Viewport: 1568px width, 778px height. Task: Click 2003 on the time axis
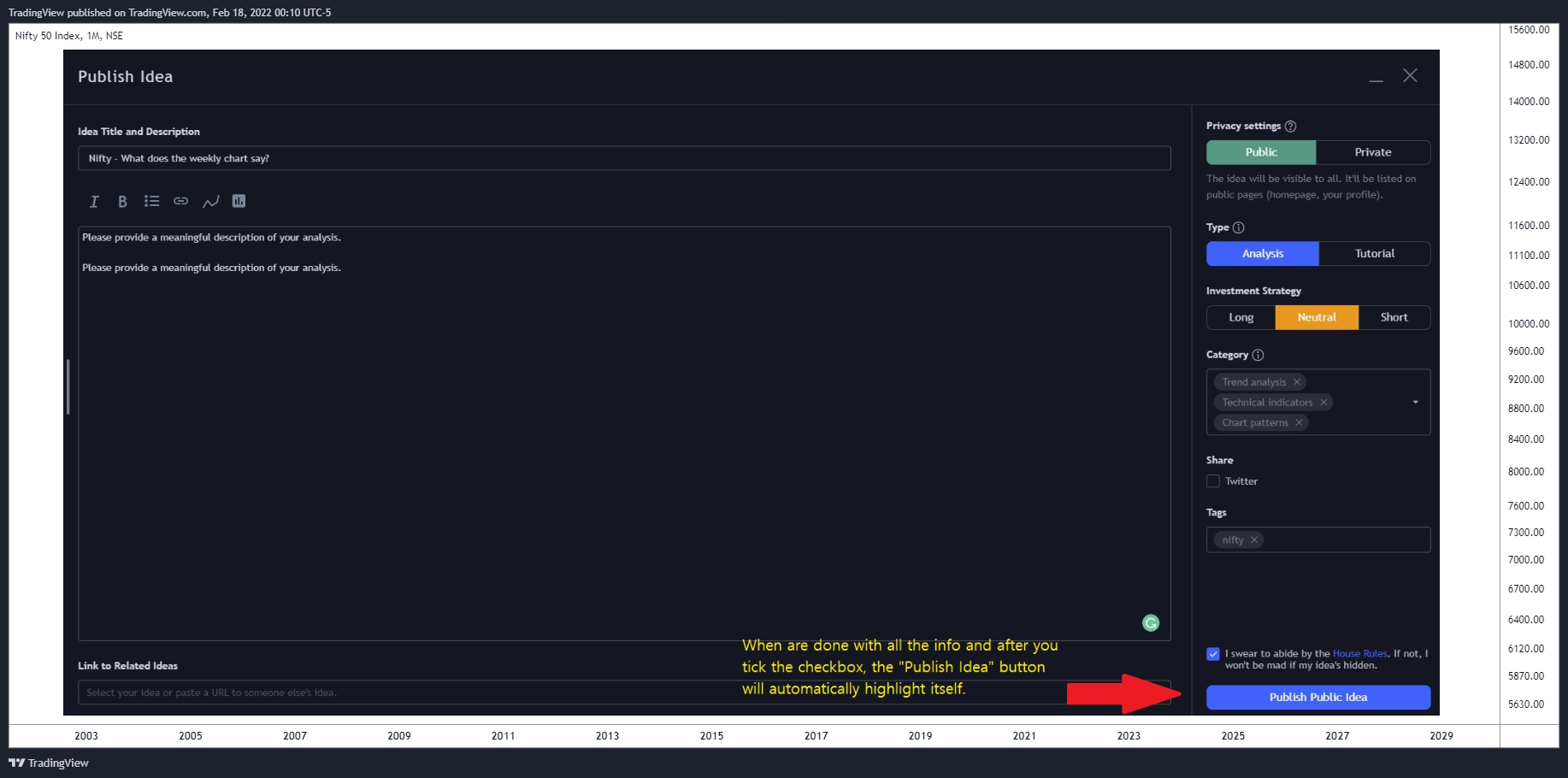[86, 736]
